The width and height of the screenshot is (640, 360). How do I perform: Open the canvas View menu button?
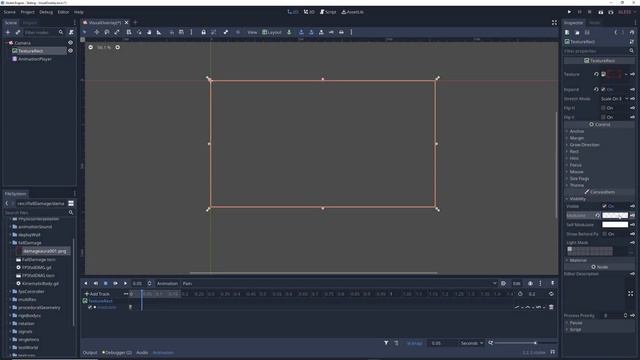[x=252, y=32]
